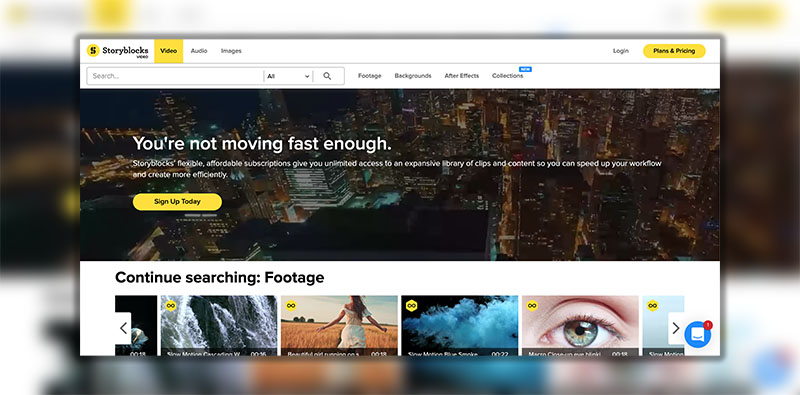
Task: Click the right carousel arrow
Action: (x=676, y=328)
